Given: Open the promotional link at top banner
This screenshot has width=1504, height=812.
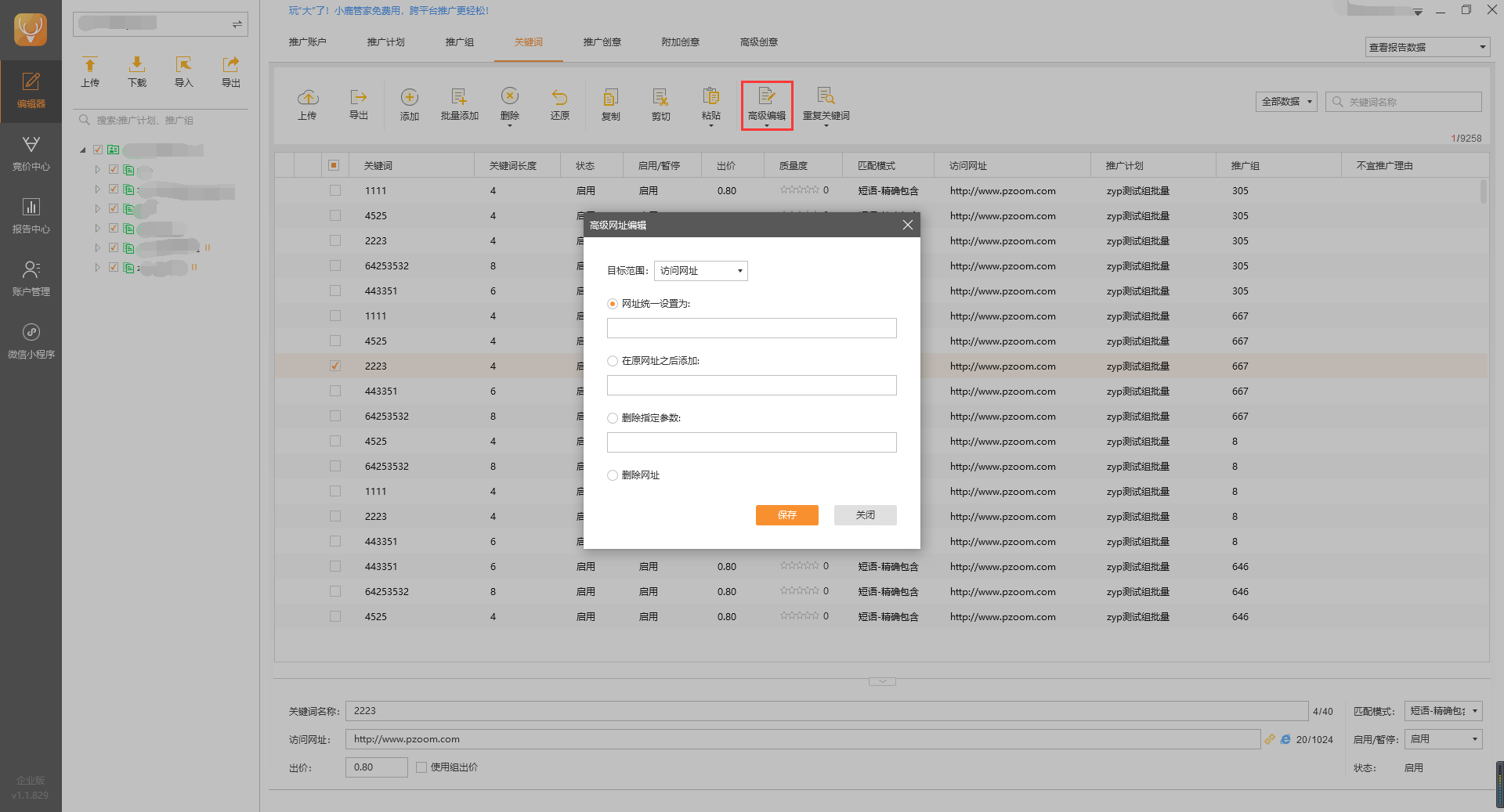Looking at the screenshot, I should [389, 11].
